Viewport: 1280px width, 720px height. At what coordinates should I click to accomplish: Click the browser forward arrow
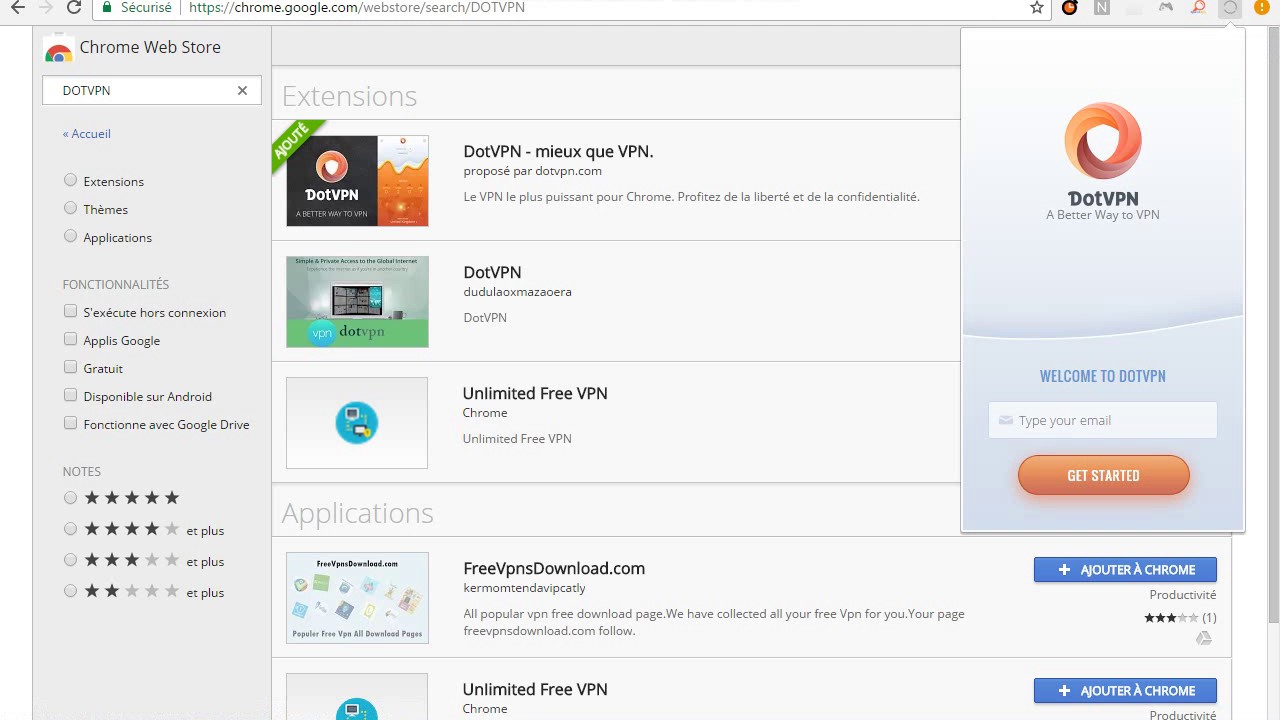[x=45, y=7]
